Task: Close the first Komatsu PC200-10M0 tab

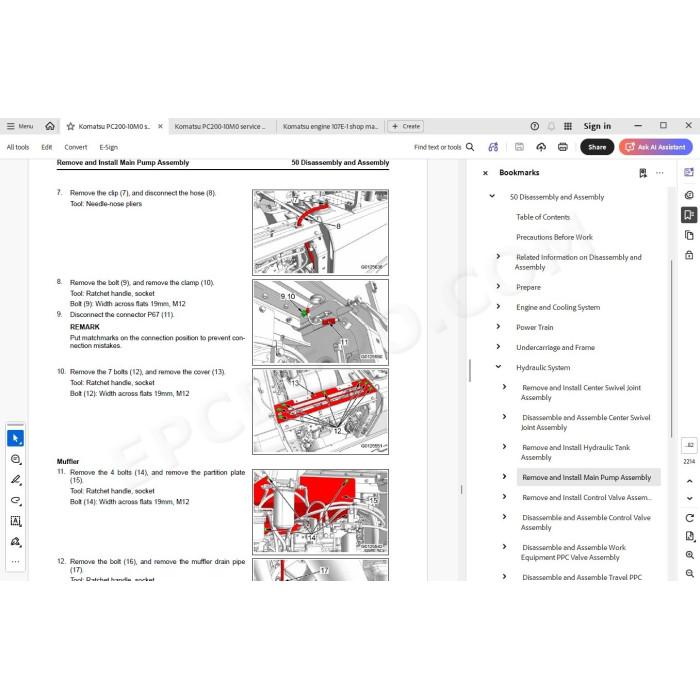Action: click(x=160, y=126)
